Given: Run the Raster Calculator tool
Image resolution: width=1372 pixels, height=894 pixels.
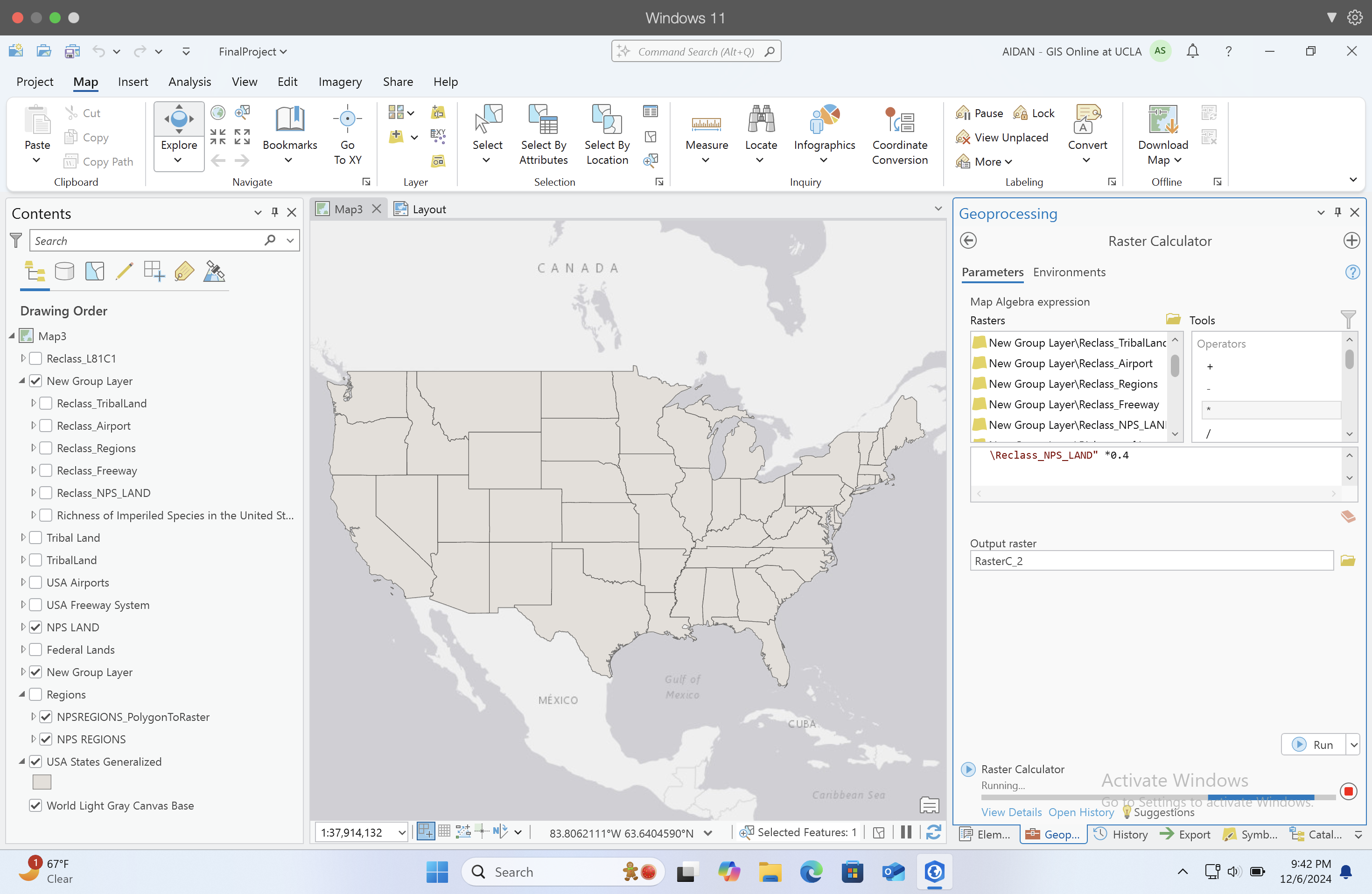Looking at the screenshot, I should 1313,745.
